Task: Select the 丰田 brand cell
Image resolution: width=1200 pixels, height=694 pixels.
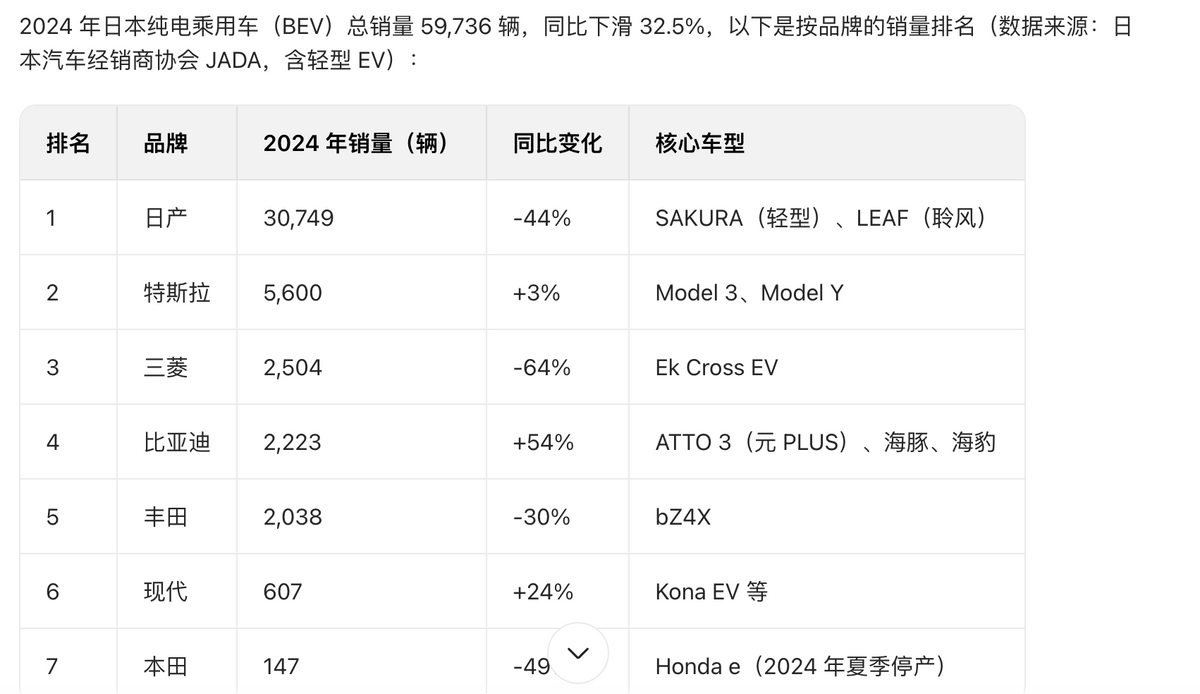Action: (166, 517)
